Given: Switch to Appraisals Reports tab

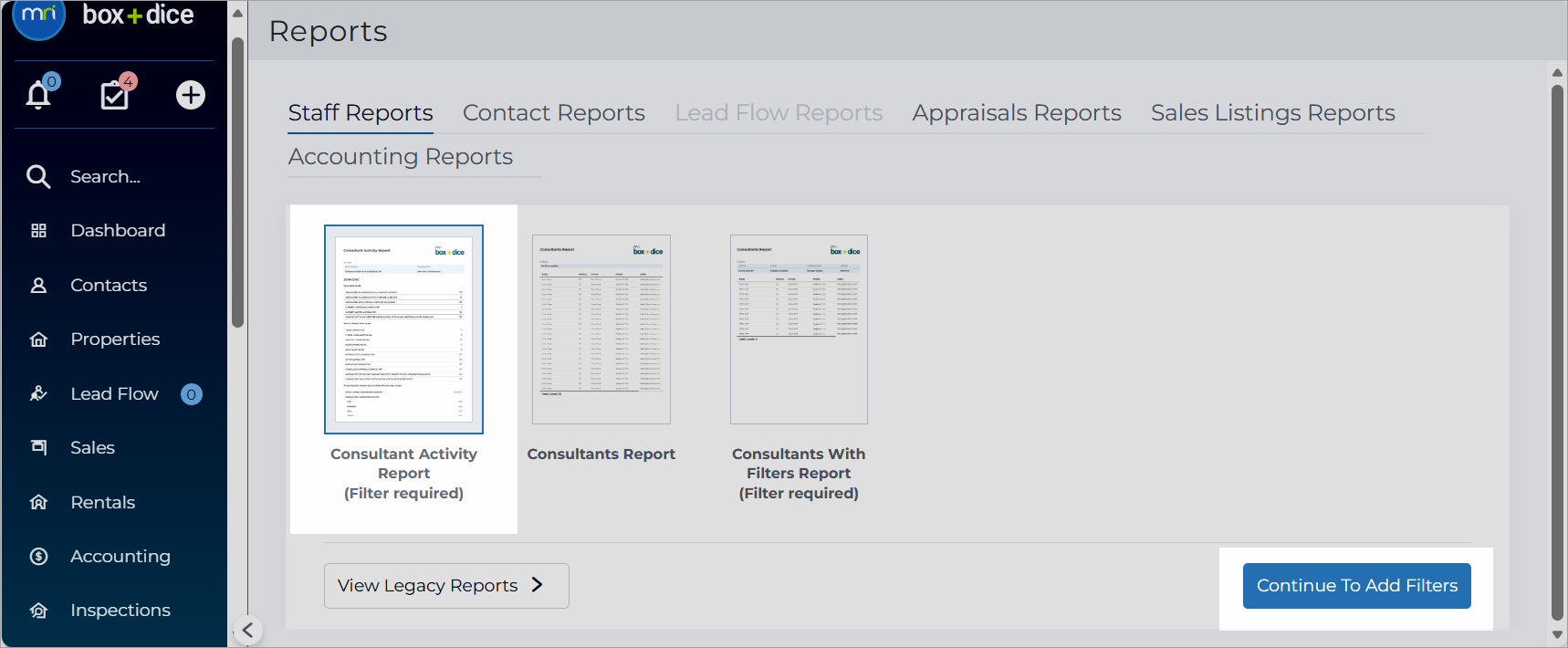Looking at the screenshot, I should (1017, 112).
